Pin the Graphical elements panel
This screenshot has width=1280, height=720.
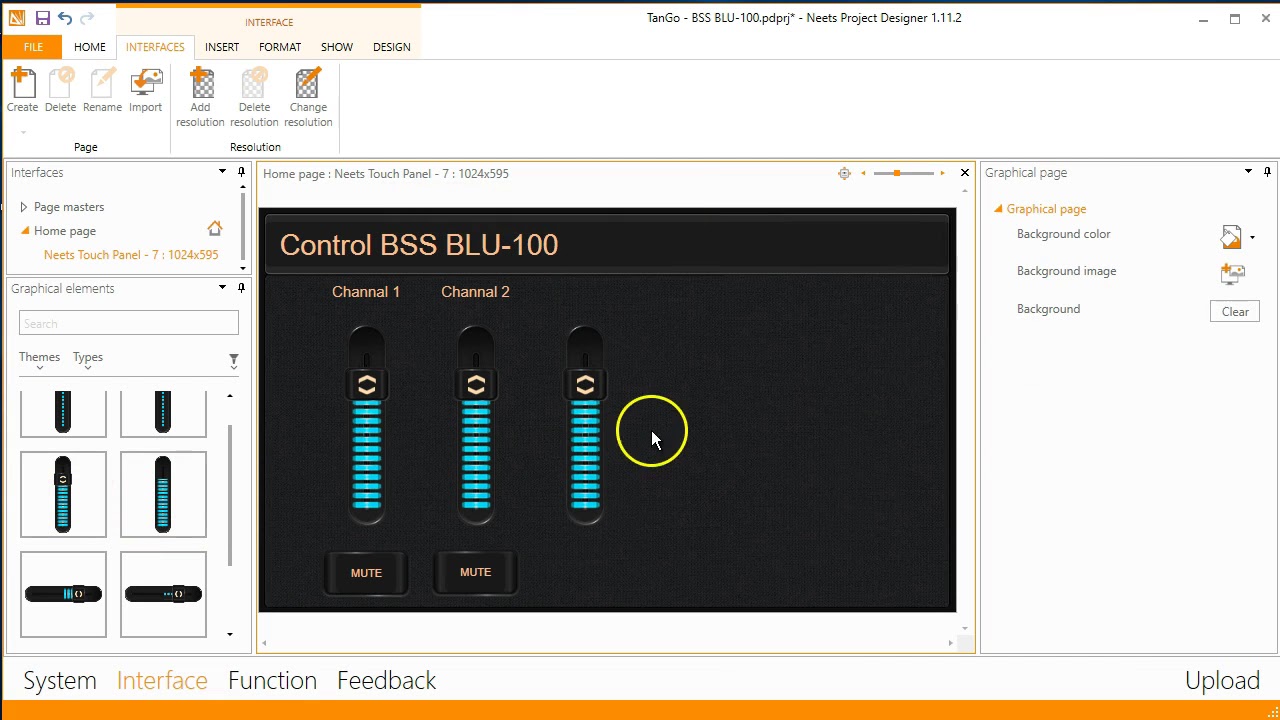(241, 288)
